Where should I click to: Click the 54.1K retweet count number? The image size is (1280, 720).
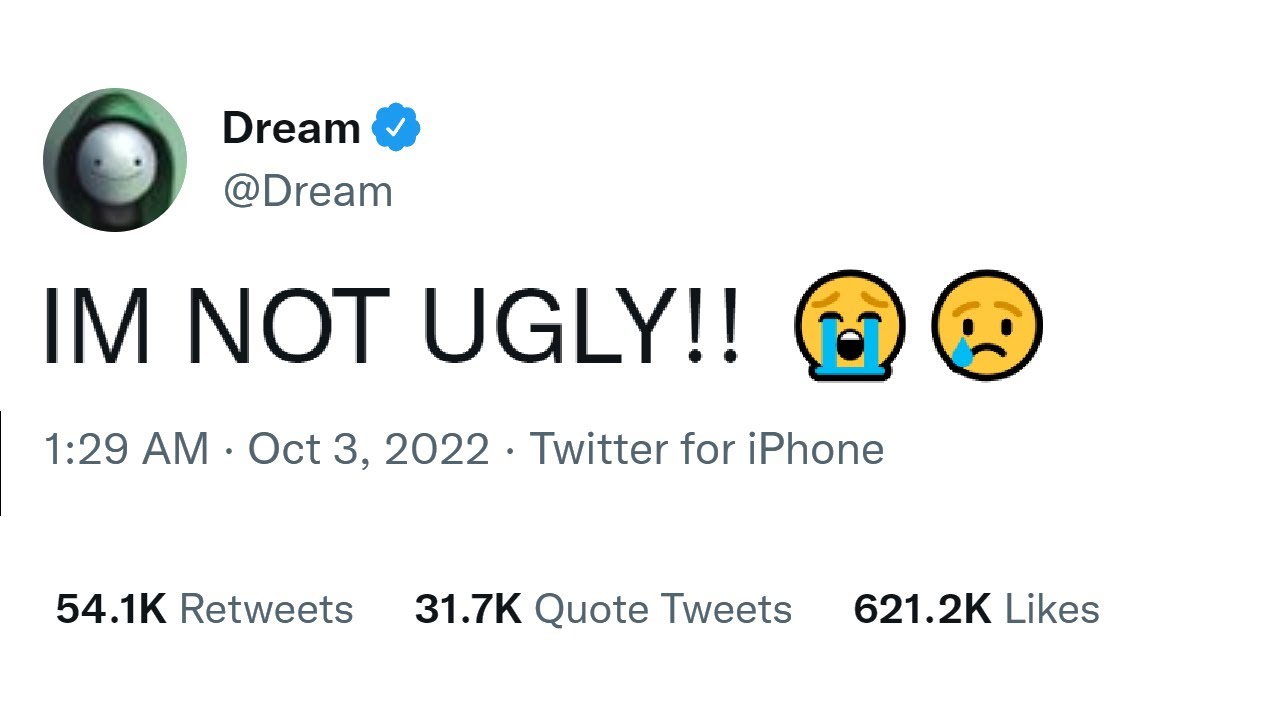[x=111, y=609]
